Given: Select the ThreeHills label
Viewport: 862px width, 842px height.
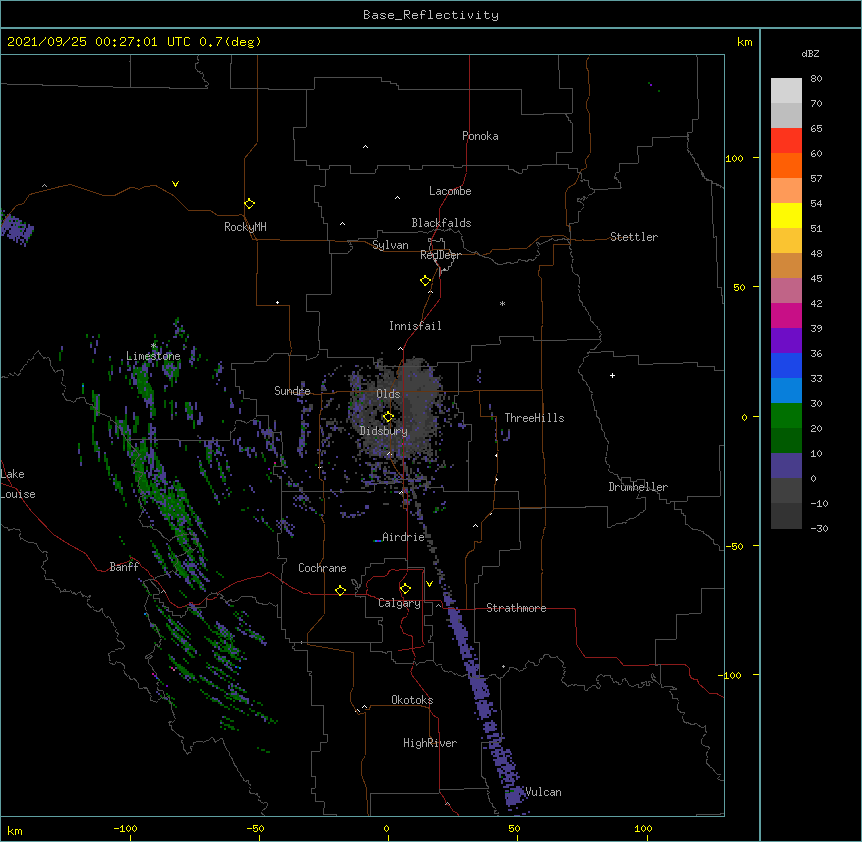Looking at the screenshot, I should pos(534,418).
